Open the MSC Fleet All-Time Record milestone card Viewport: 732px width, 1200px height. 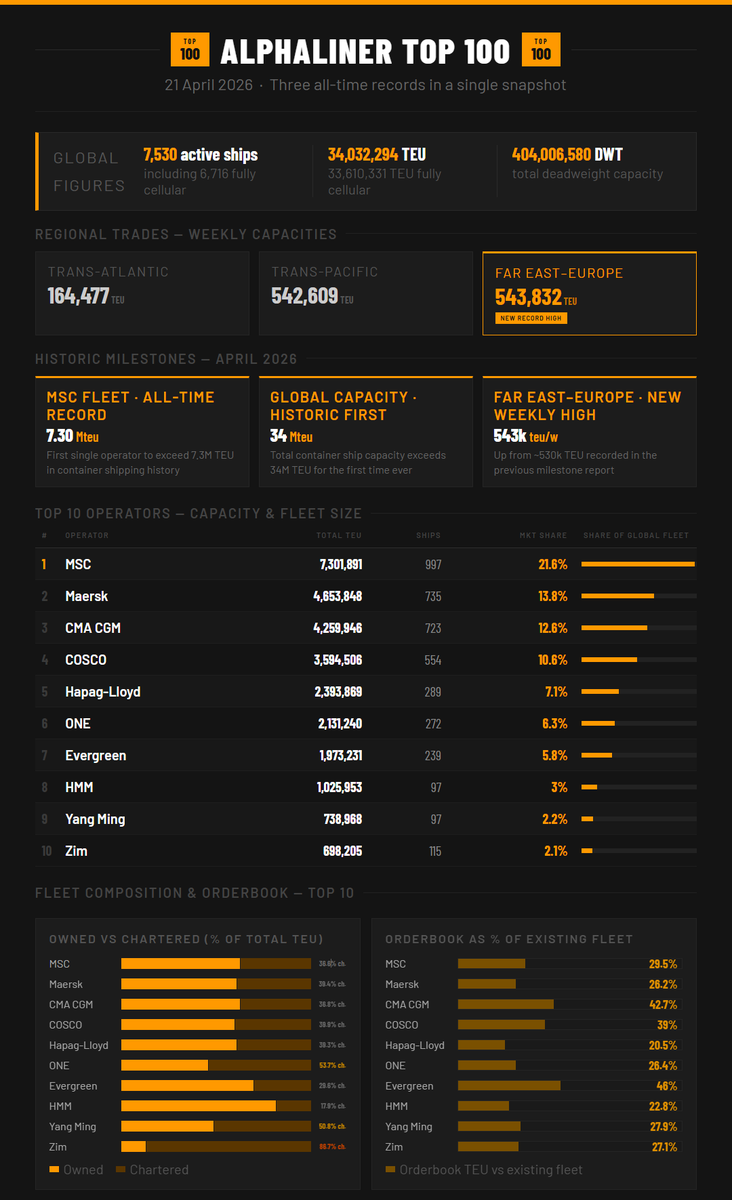click(142, 432)
